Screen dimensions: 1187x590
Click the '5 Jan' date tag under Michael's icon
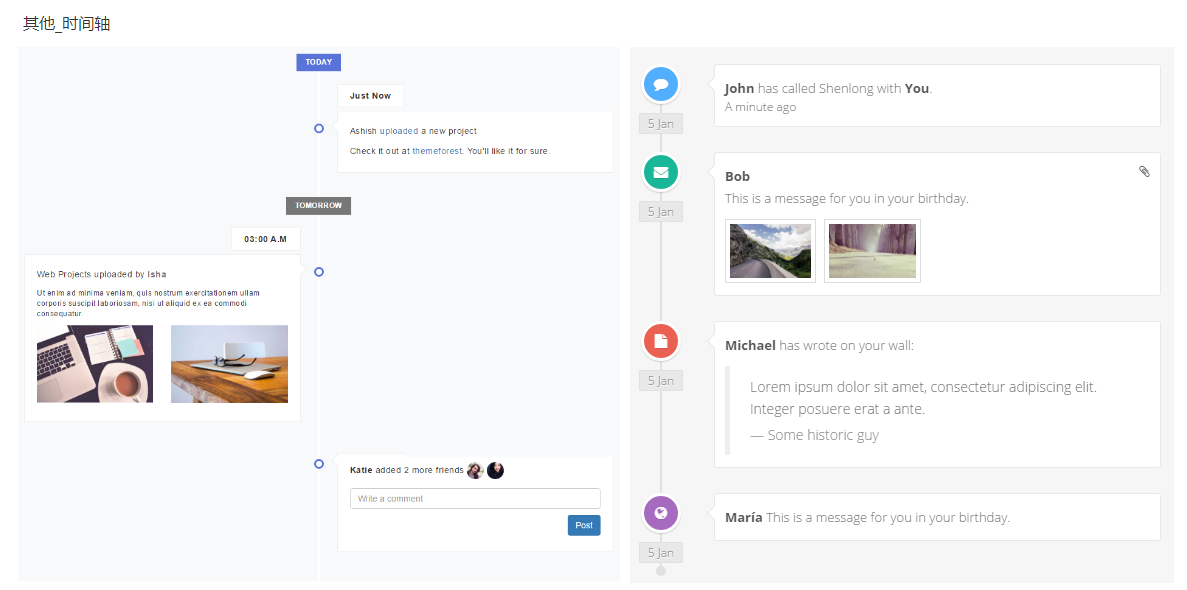660,381
